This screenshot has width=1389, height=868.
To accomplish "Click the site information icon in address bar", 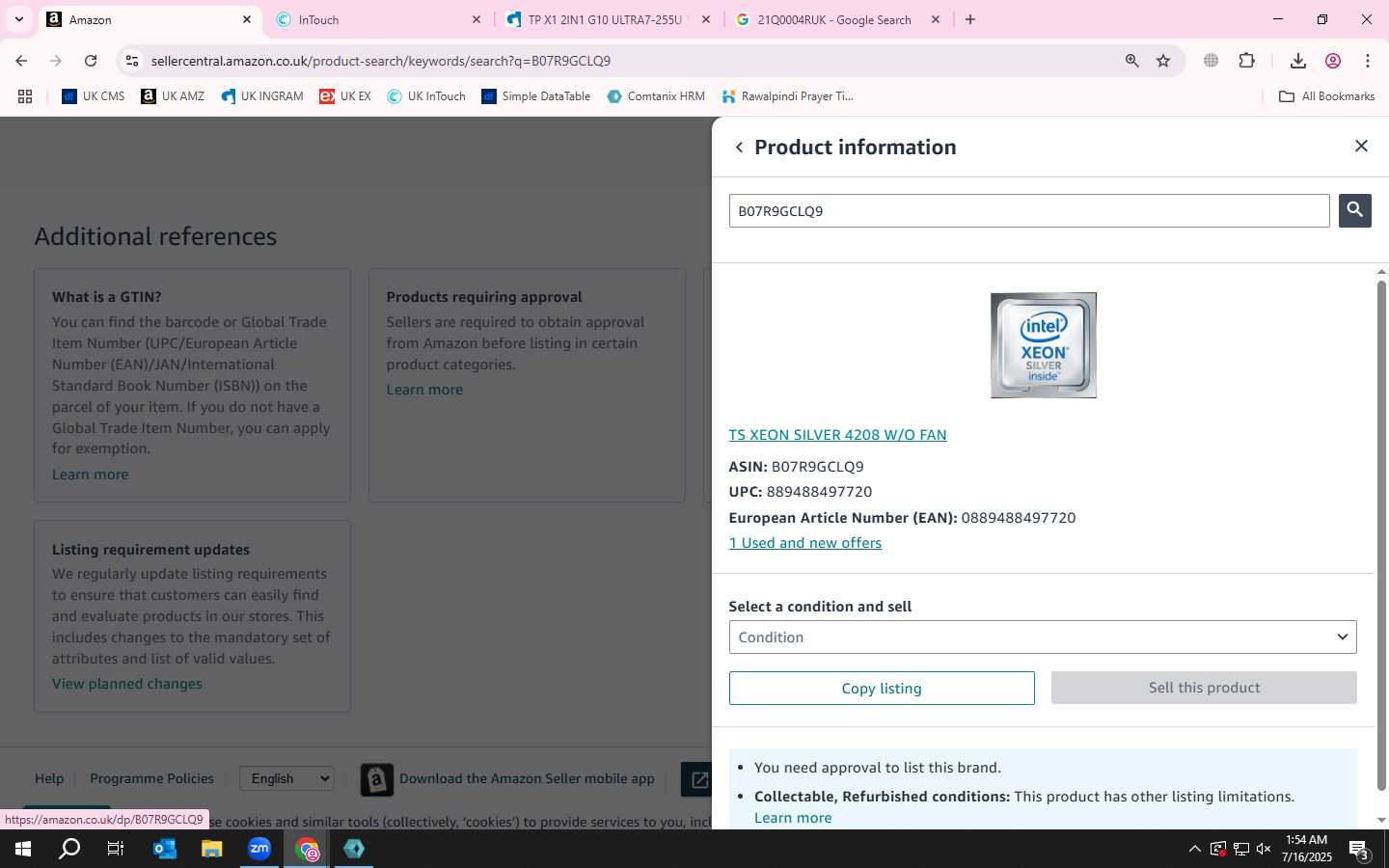I will click(x=132, y=61).
